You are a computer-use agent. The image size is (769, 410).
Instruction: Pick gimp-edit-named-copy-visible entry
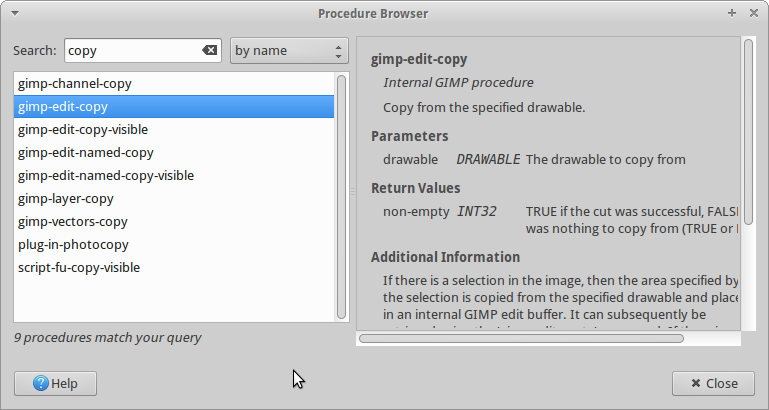pyautogui.click(x=174, y=176)
